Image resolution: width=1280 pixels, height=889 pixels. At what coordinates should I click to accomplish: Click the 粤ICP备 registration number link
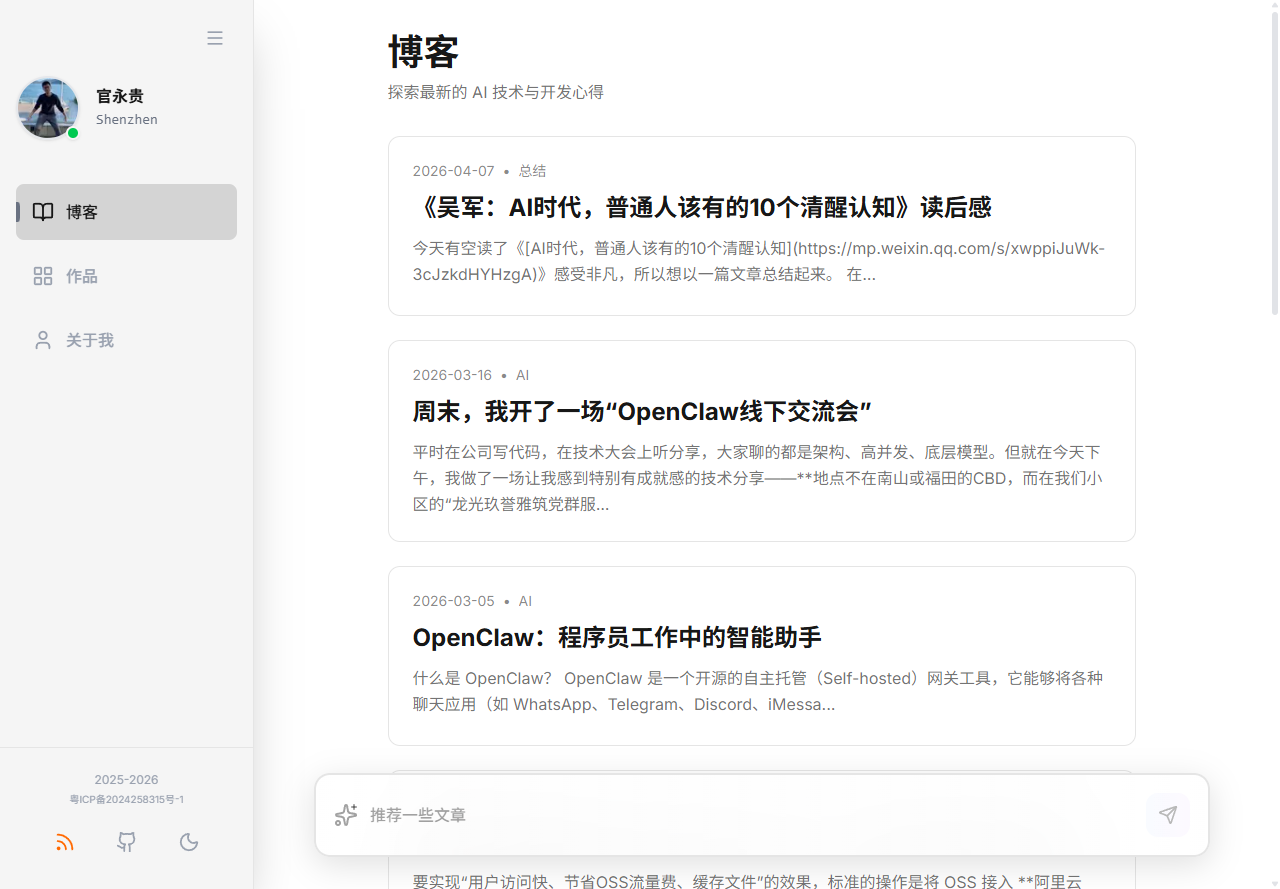coord(126,800)
